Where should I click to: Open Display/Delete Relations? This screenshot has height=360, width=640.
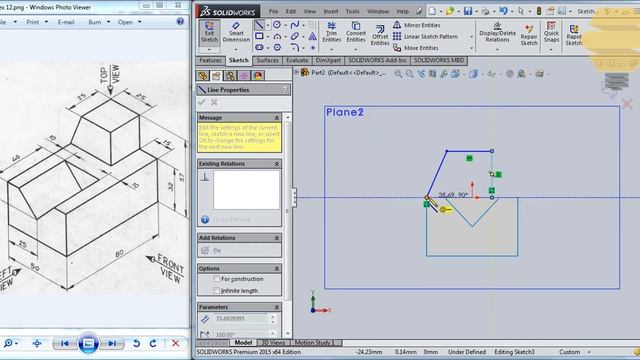pos(497,32)
